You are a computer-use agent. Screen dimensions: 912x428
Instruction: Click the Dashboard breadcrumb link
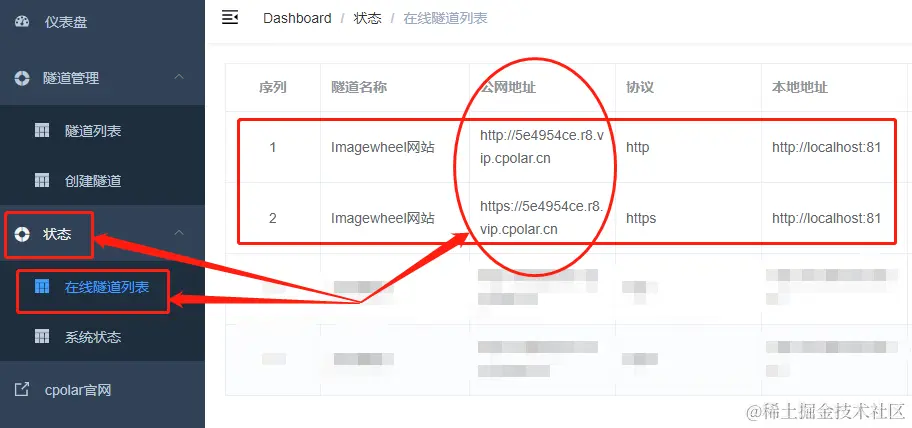click(297, 18)
